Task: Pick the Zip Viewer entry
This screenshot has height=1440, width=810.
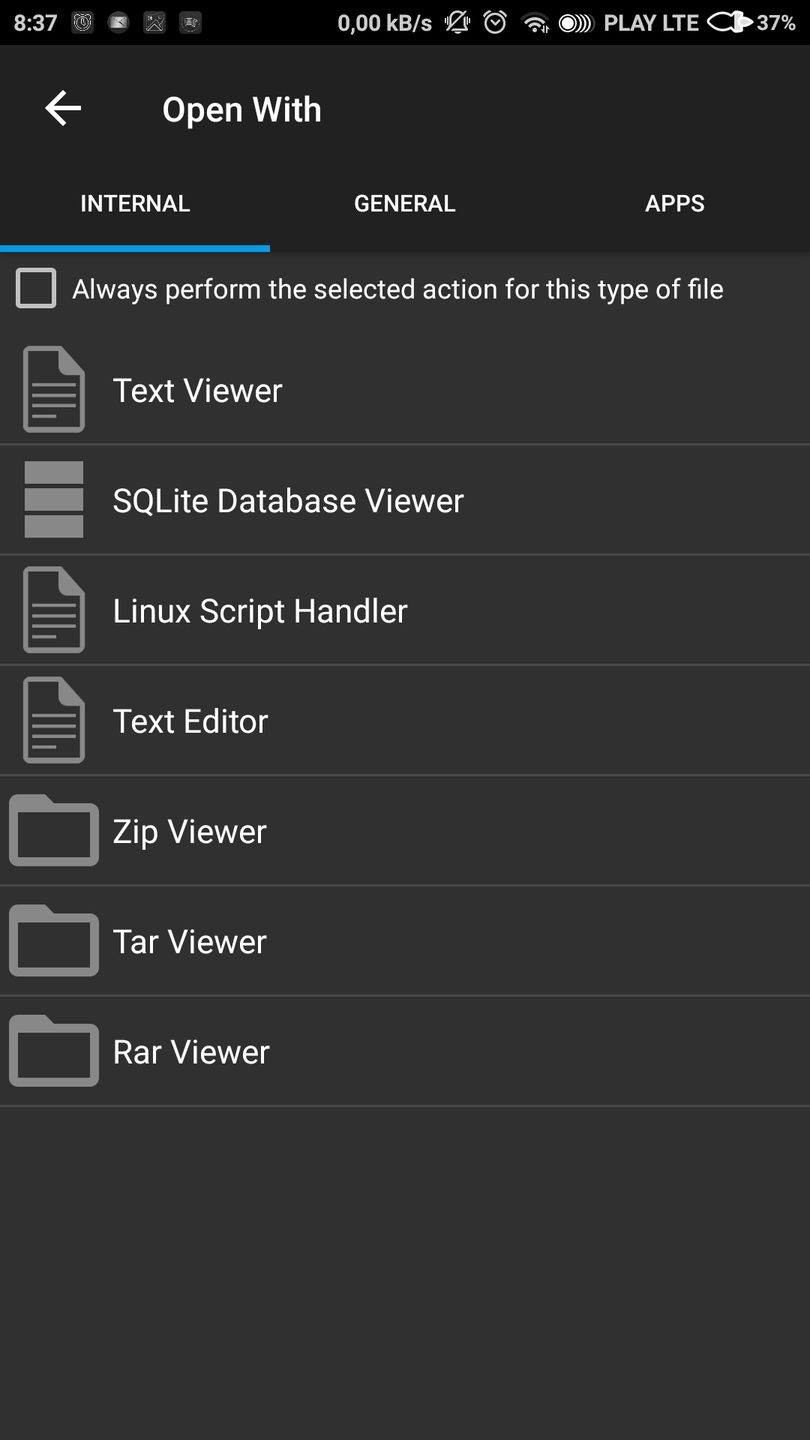Action: [x=190, y=831]
